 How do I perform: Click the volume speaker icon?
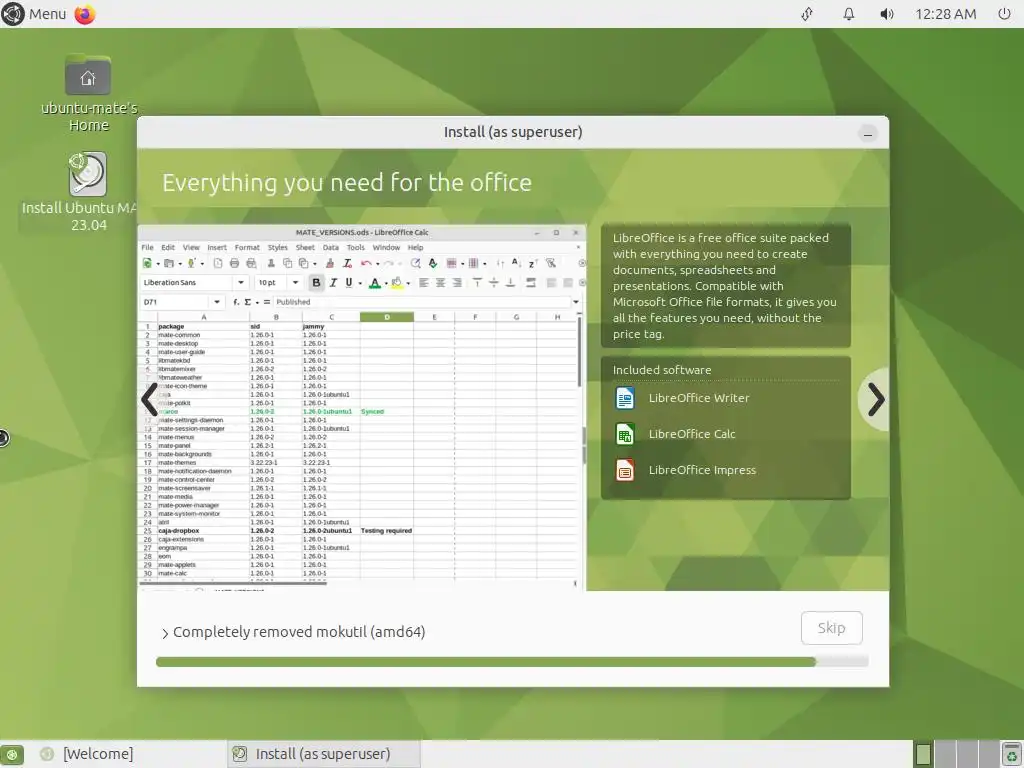[x=886, y=14]
